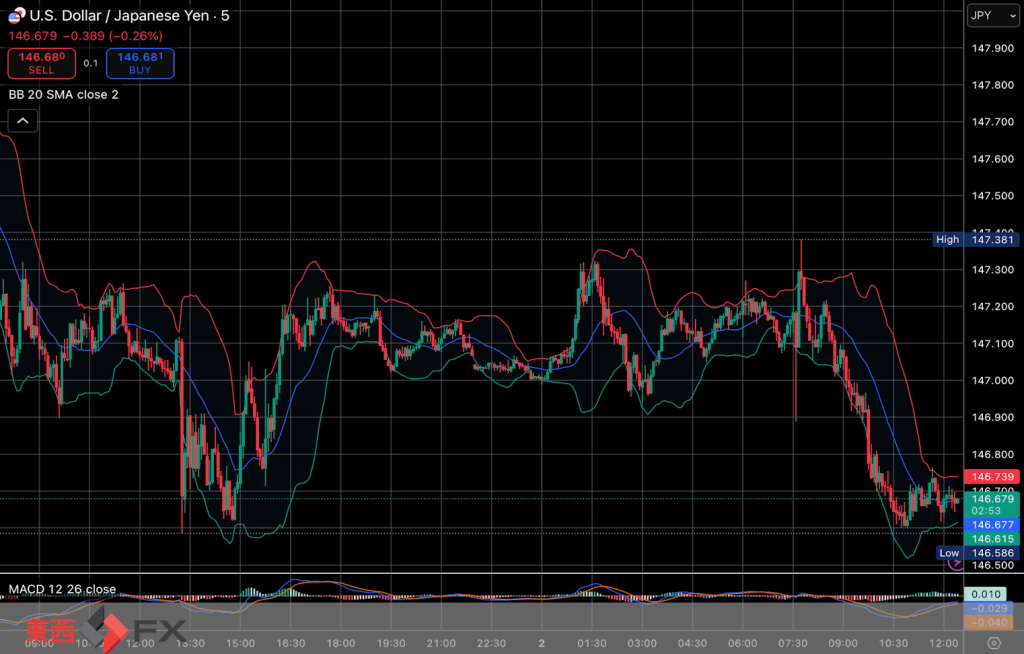Click the SELL button at 146.680

(41, 63)
